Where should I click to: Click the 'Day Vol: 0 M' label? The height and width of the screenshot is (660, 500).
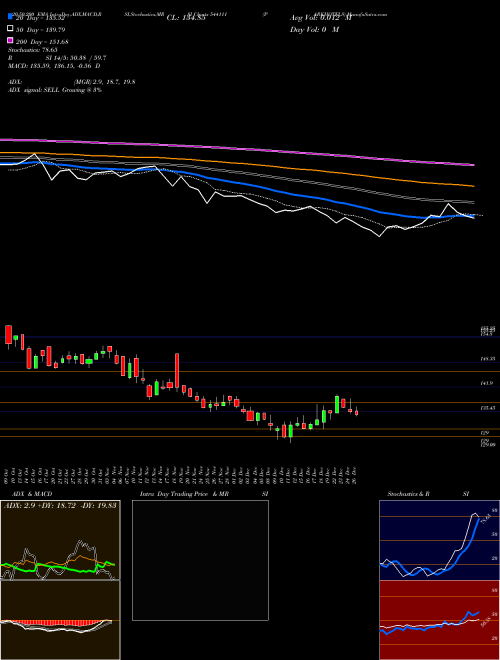point(314,30)
